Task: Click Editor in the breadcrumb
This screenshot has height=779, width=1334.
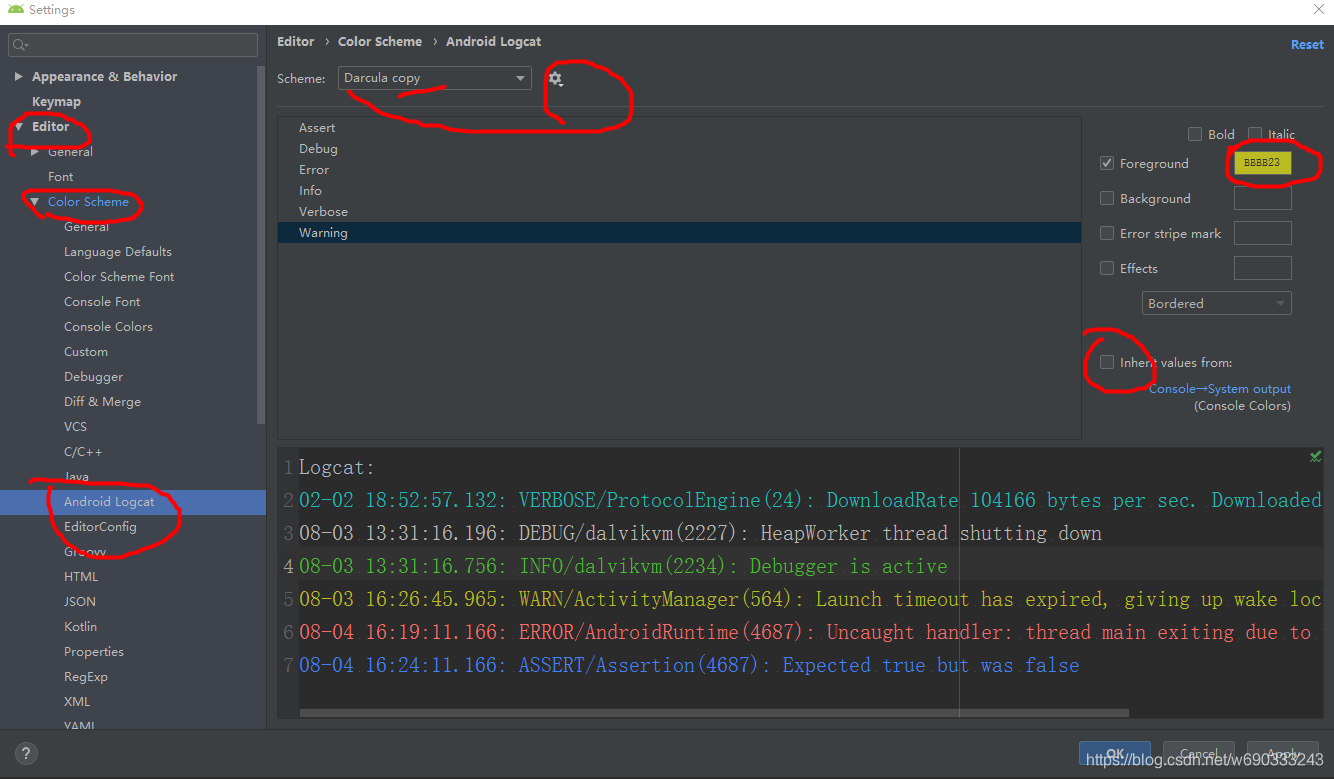Action: 296,41
